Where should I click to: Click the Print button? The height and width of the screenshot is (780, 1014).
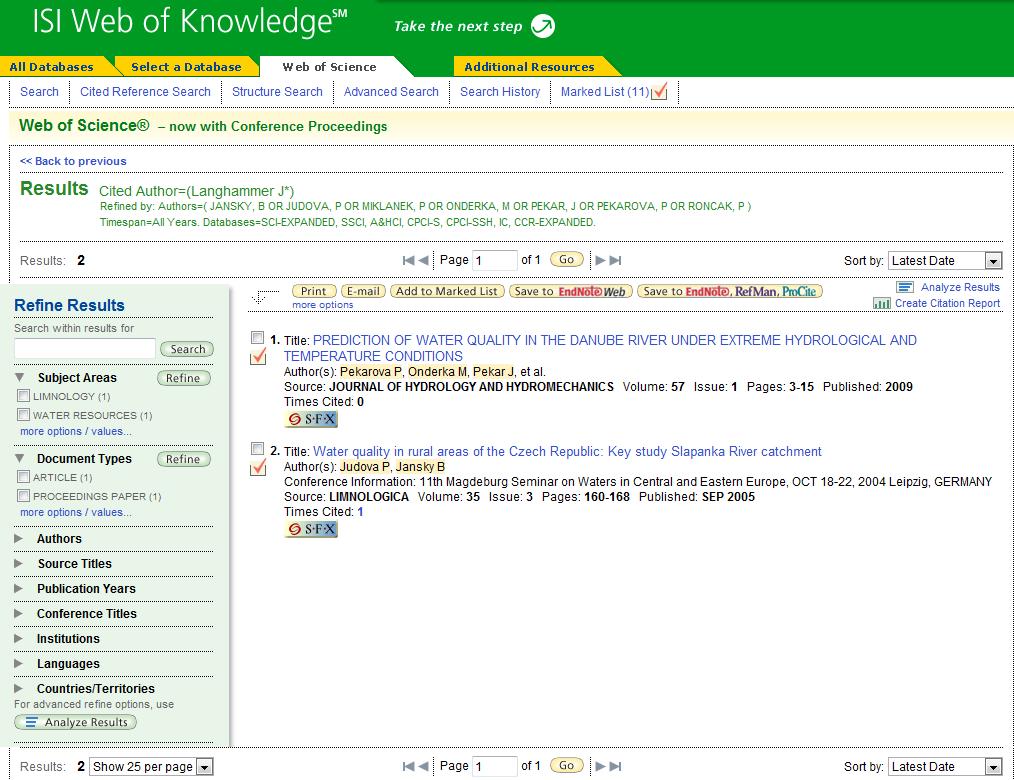tap(314, 291)
